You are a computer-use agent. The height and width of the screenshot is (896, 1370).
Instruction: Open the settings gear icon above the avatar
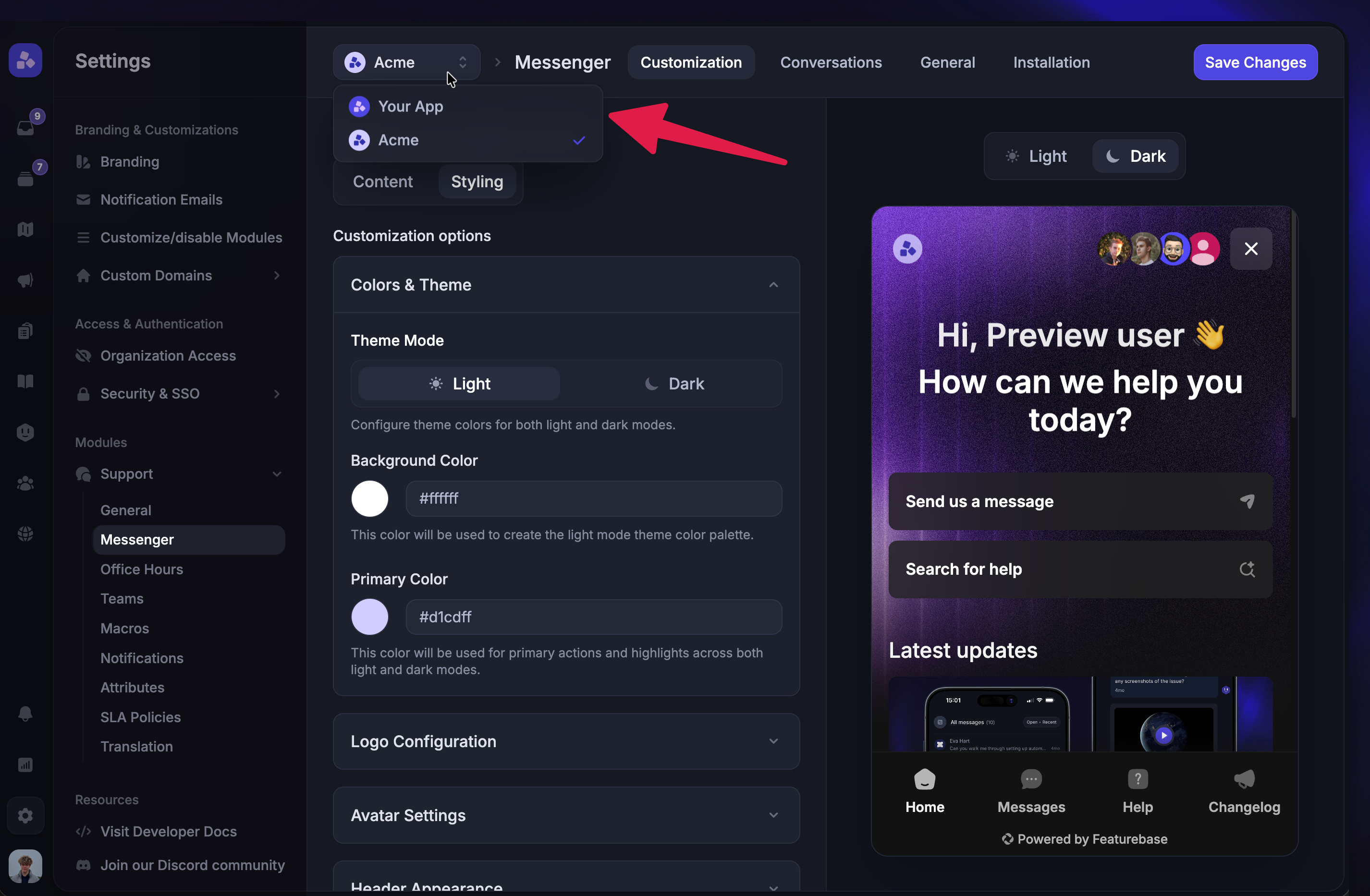coord(25,815)
